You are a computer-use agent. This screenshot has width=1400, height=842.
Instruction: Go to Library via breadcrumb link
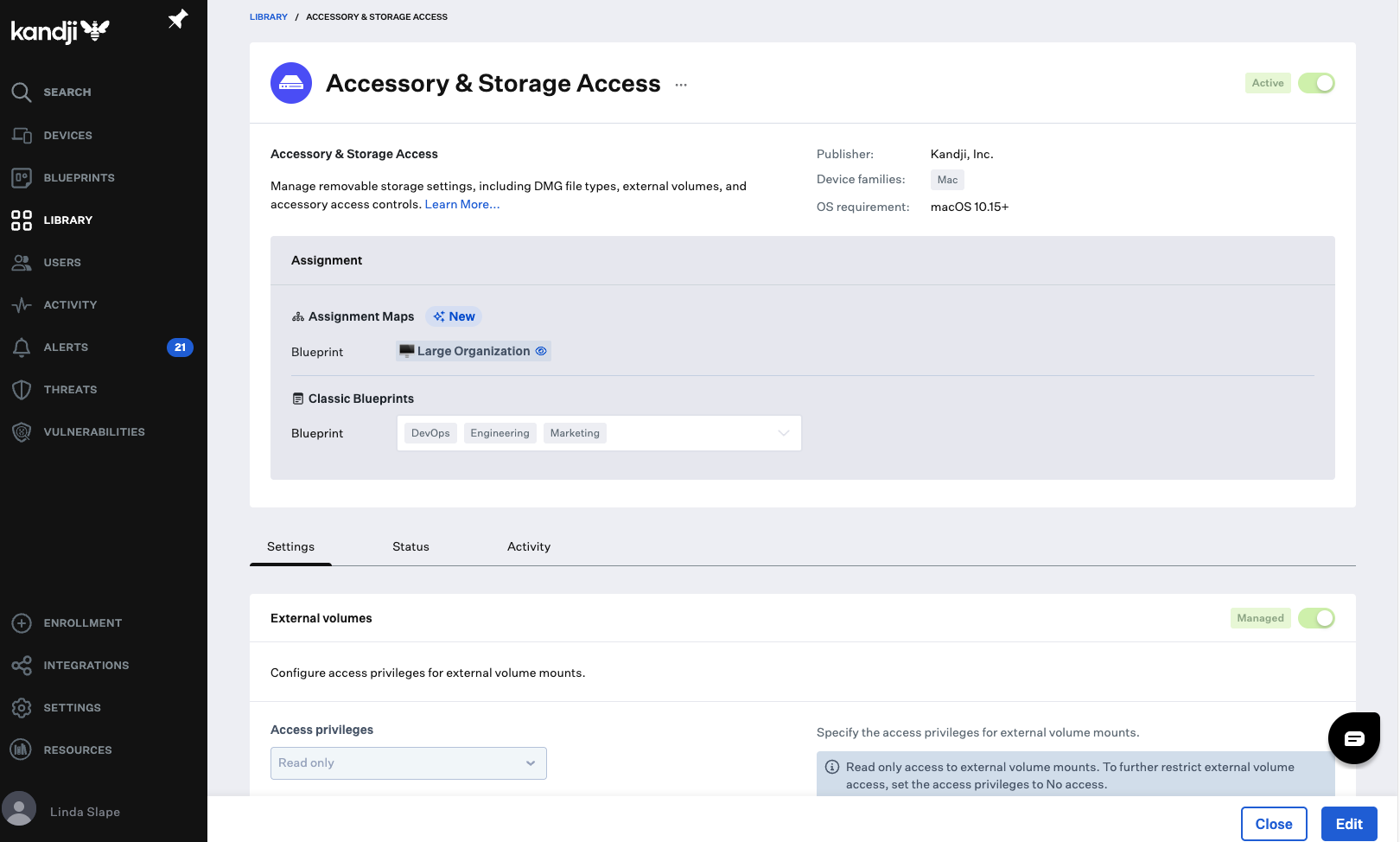point(269,17)
